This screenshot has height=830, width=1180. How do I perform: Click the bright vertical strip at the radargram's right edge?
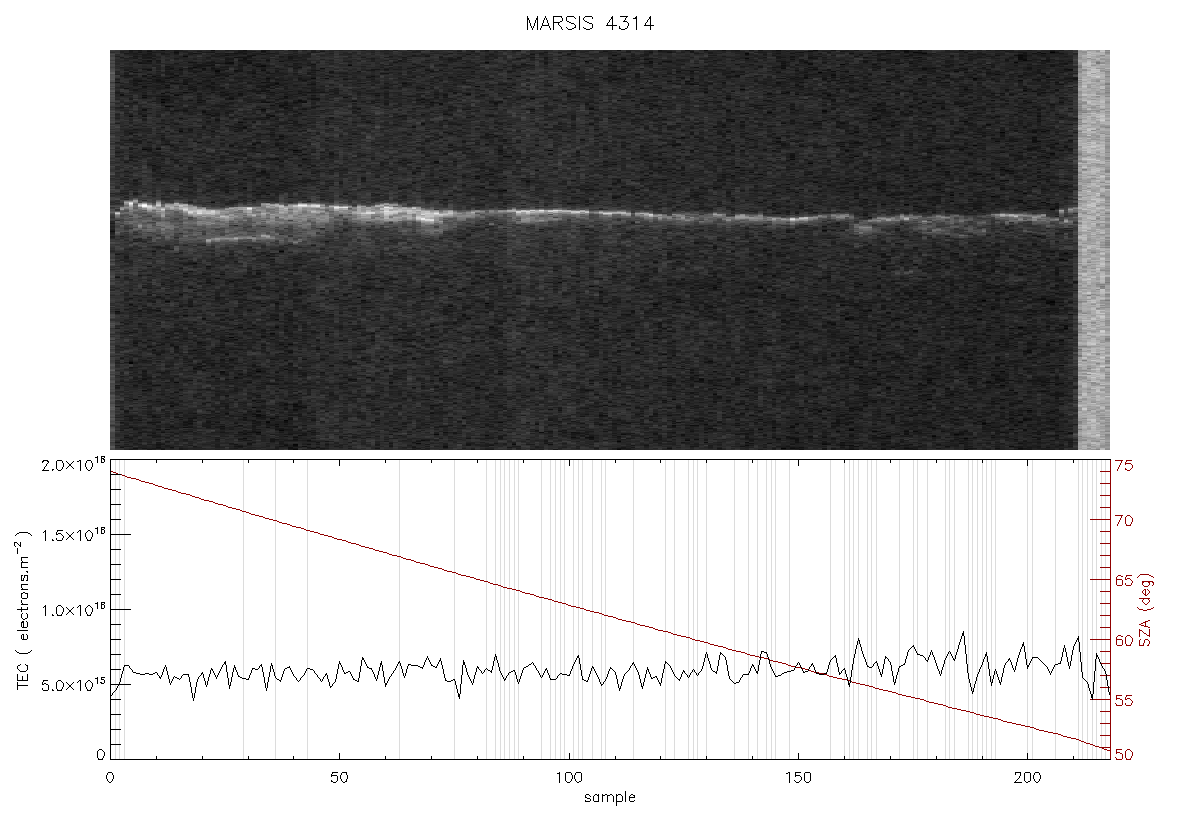coord(1093,250)
